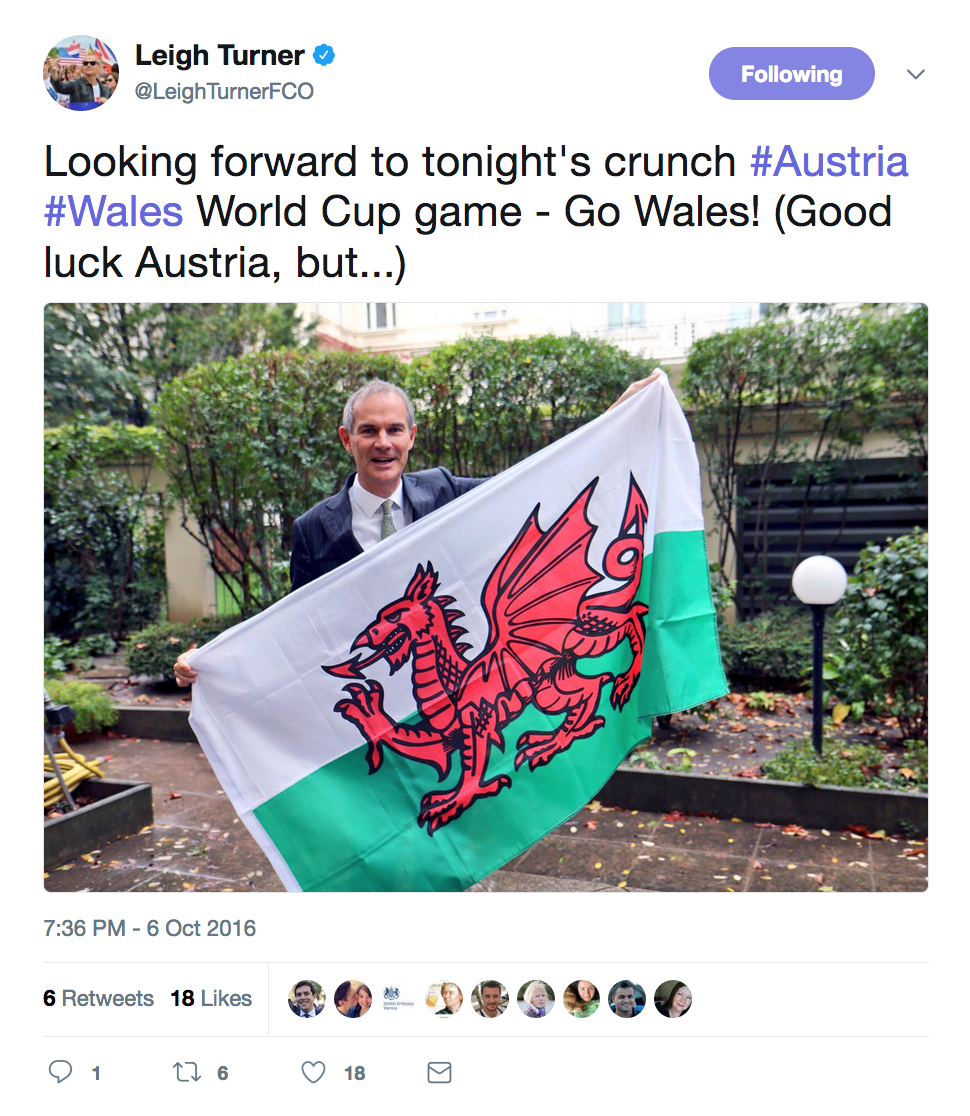The image size is (970, 1116).
Task: Toggle the Following button to unfollow
Action: (x=791, y=73)
